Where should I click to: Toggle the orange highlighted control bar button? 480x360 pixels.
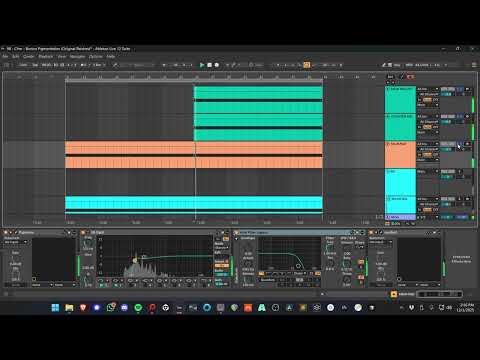point(307,65)
